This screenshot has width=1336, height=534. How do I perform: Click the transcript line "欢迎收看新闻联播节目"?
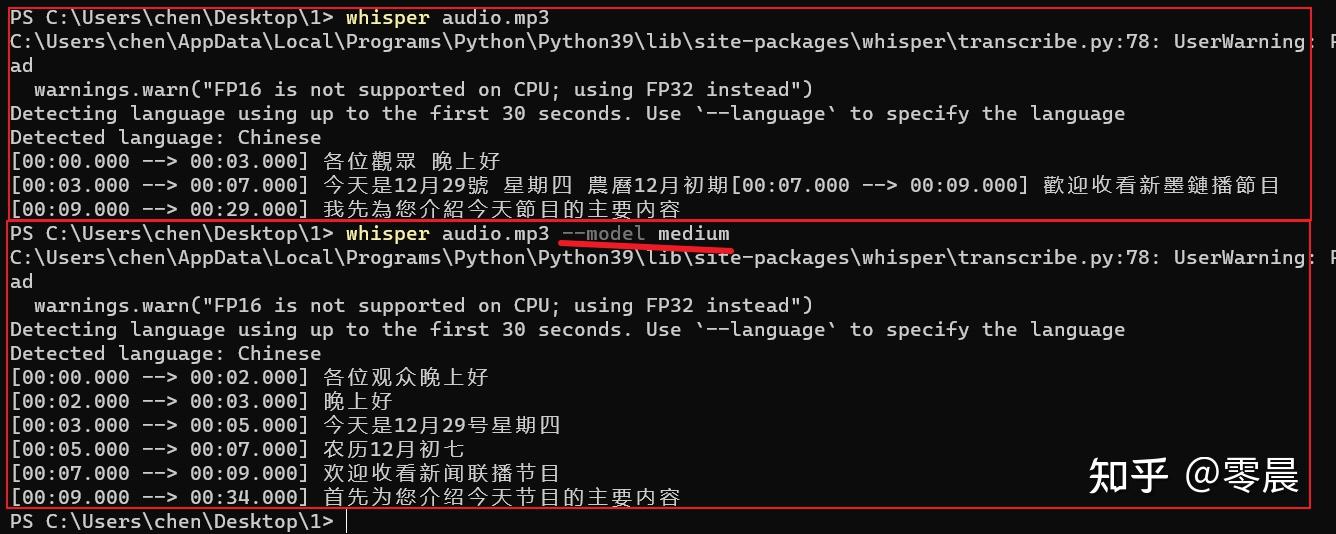442,473
